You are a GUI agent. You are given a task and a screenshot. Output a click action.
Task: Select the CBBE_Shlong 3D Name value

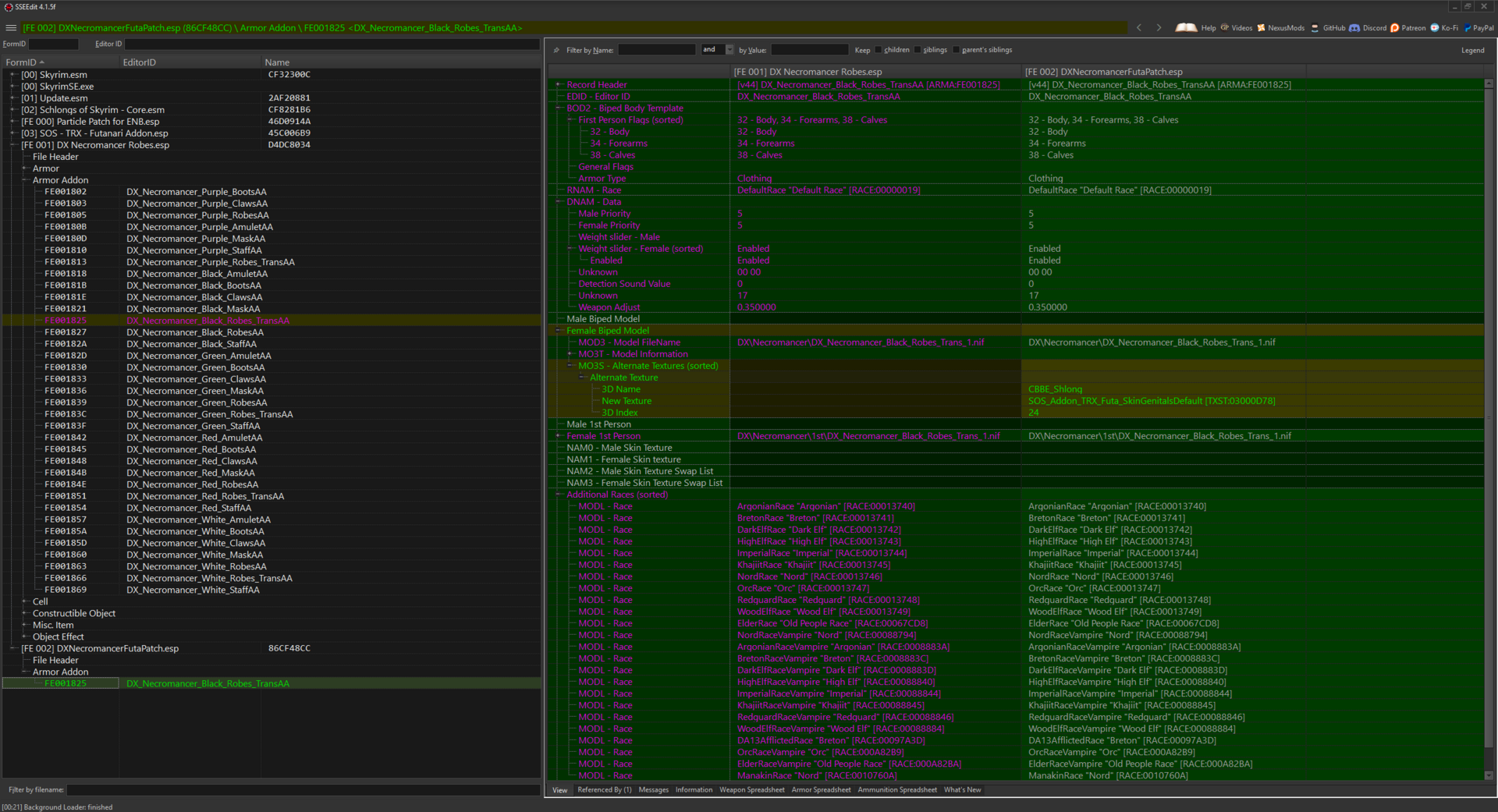pos(1055,389)
